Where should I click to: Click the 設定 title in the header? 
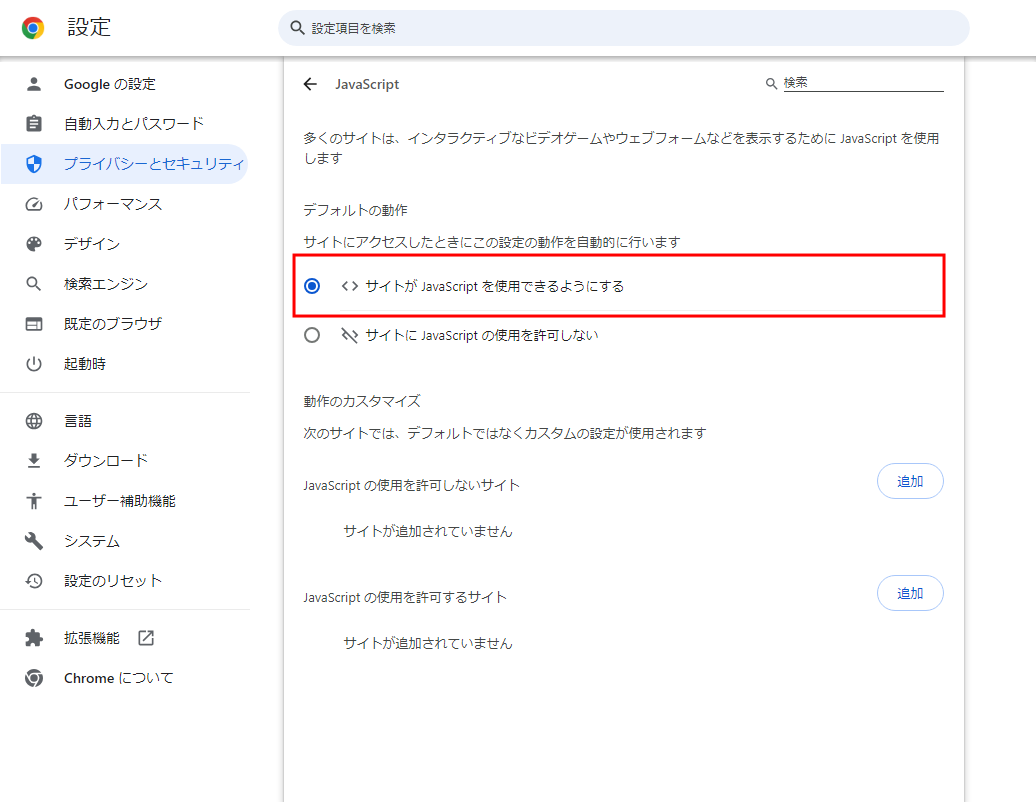click(89, 27)
